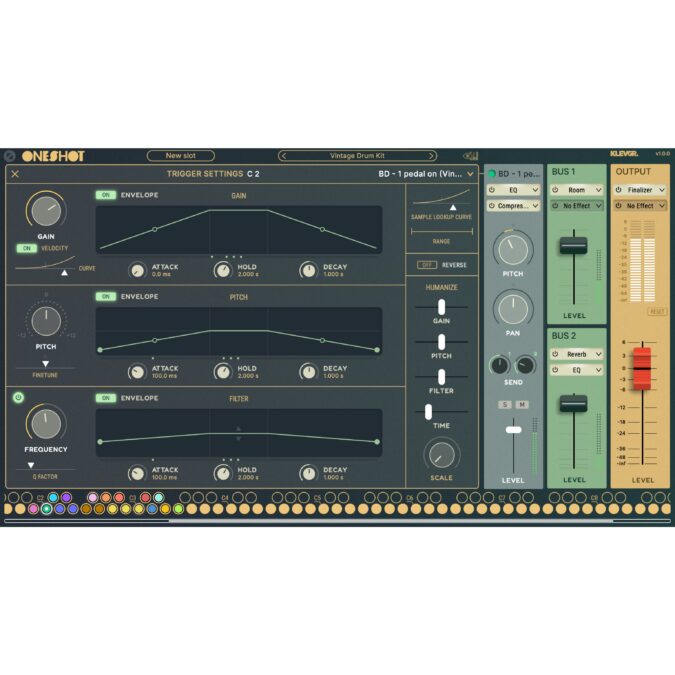Toggle the REVERSE OFF switch
Screen dimensions: 675x675
[427, 265]
